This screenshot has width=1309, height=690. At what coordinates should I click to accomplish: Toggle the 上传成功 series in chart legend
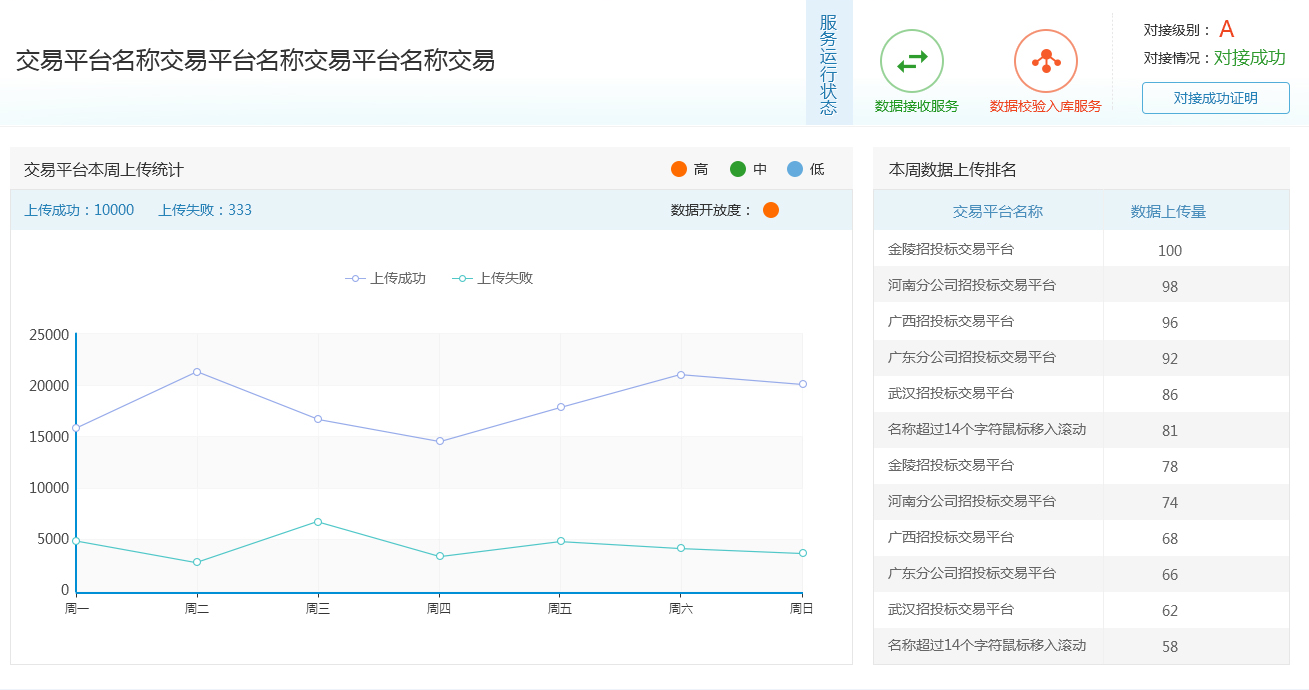(386, 279)
